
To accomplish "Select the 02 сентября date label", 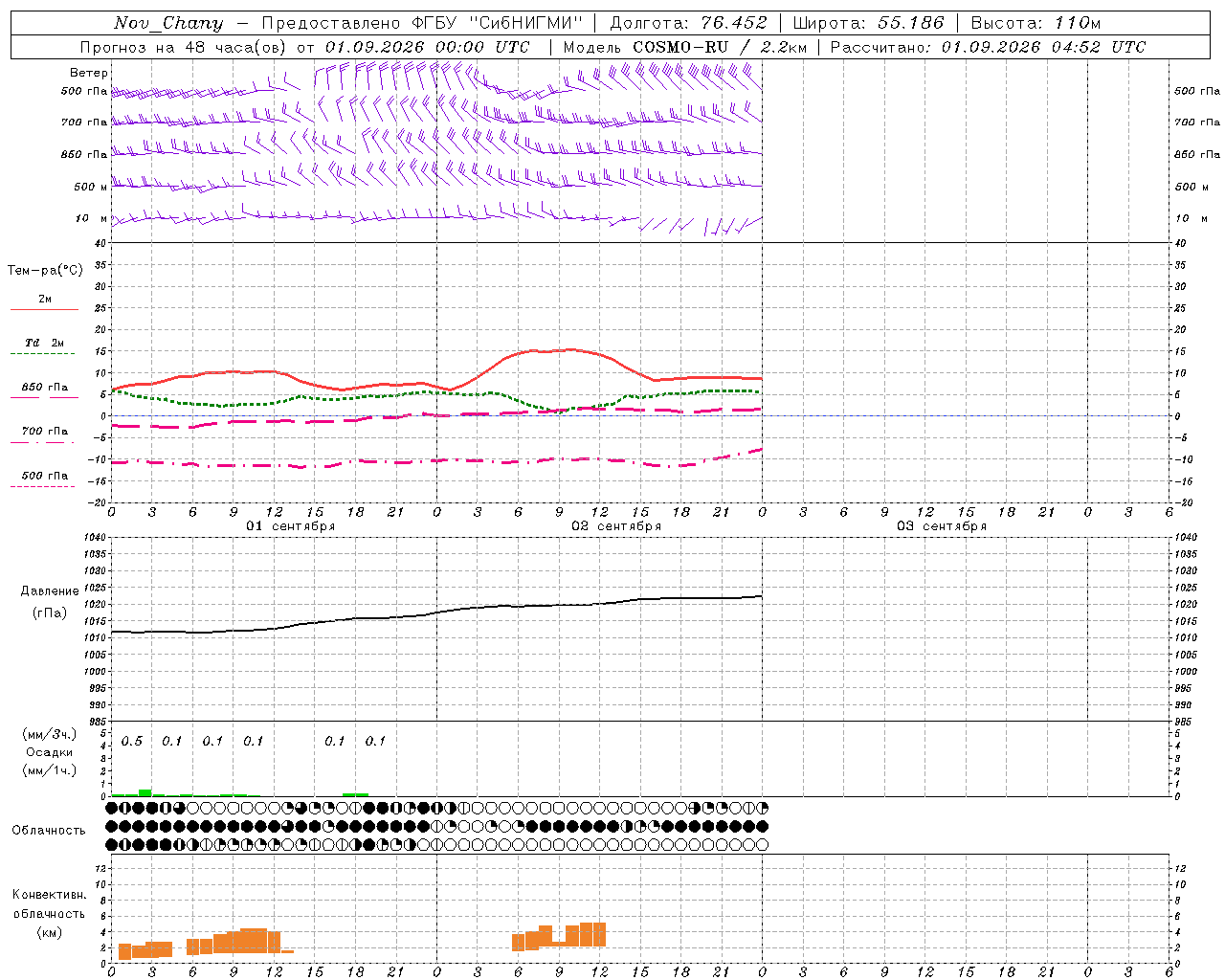I will tap(616, 526).
